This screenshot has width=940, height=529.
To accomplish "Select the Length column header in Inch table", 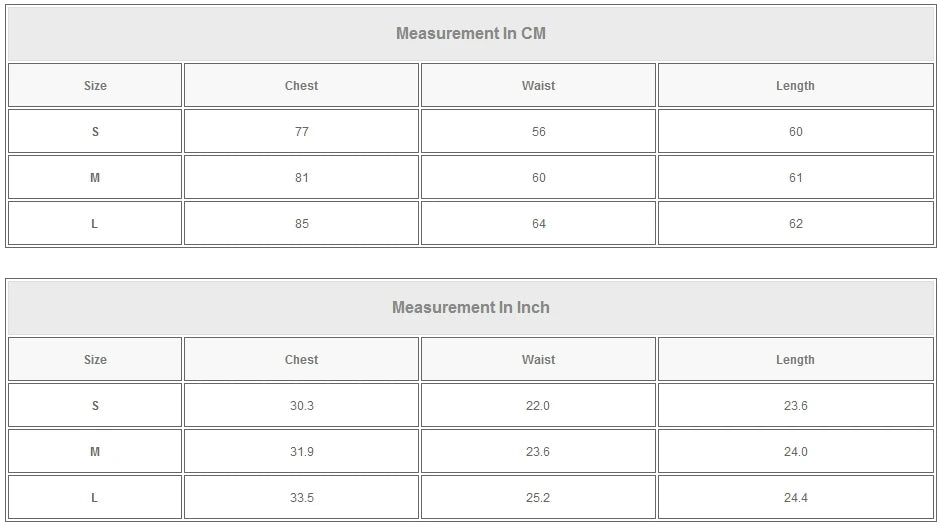I will click(x=795, y=360).
